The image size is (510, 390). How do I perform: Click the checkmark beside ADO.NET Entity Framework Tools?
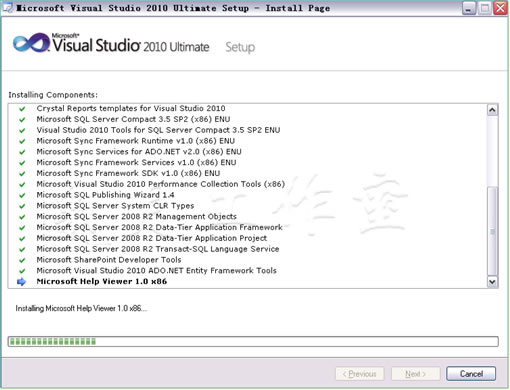coord(22,271)
